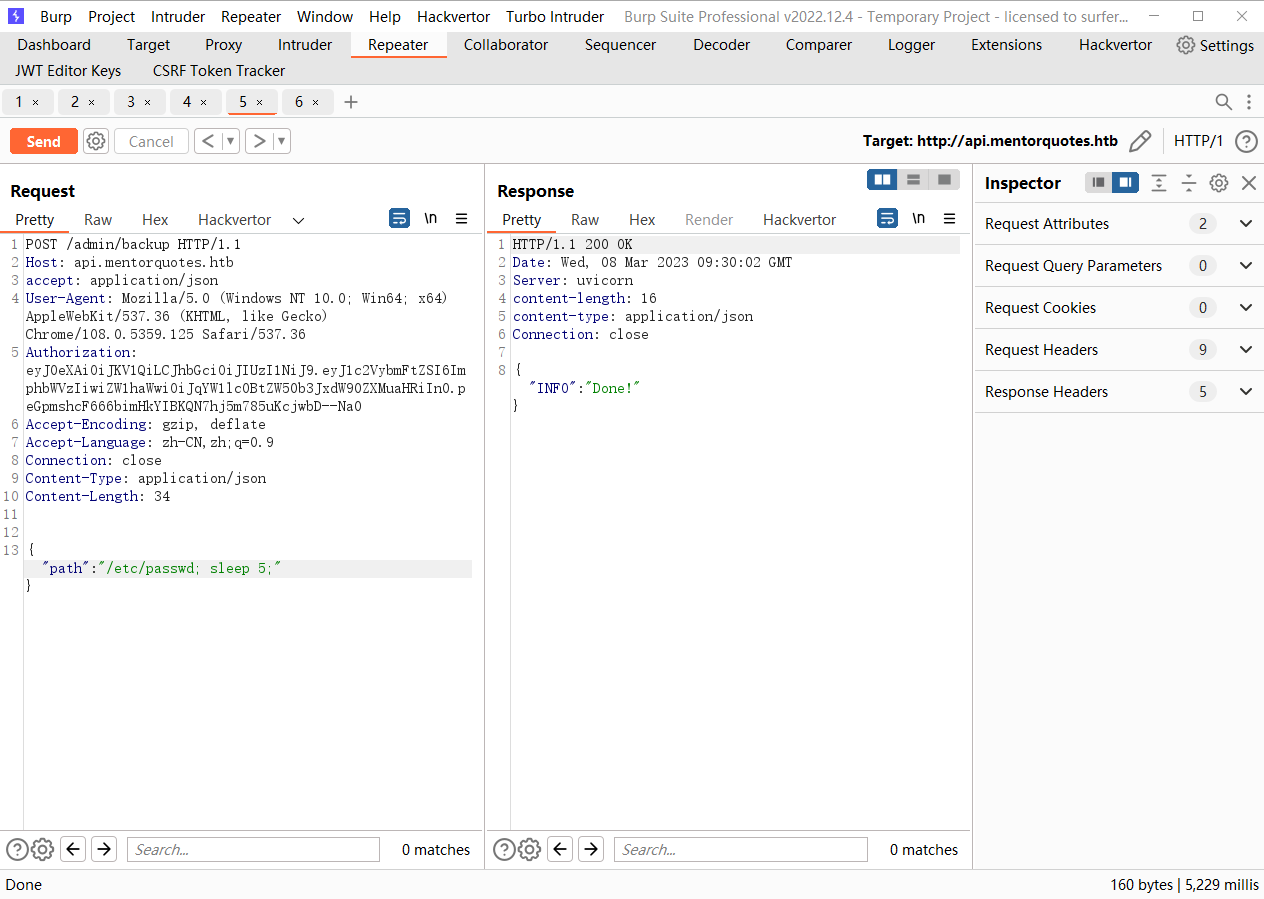Collapse all Inspector sections icon
Image resolution: width=1264 pixels, height=899 pixels.
click(1189, 183)
